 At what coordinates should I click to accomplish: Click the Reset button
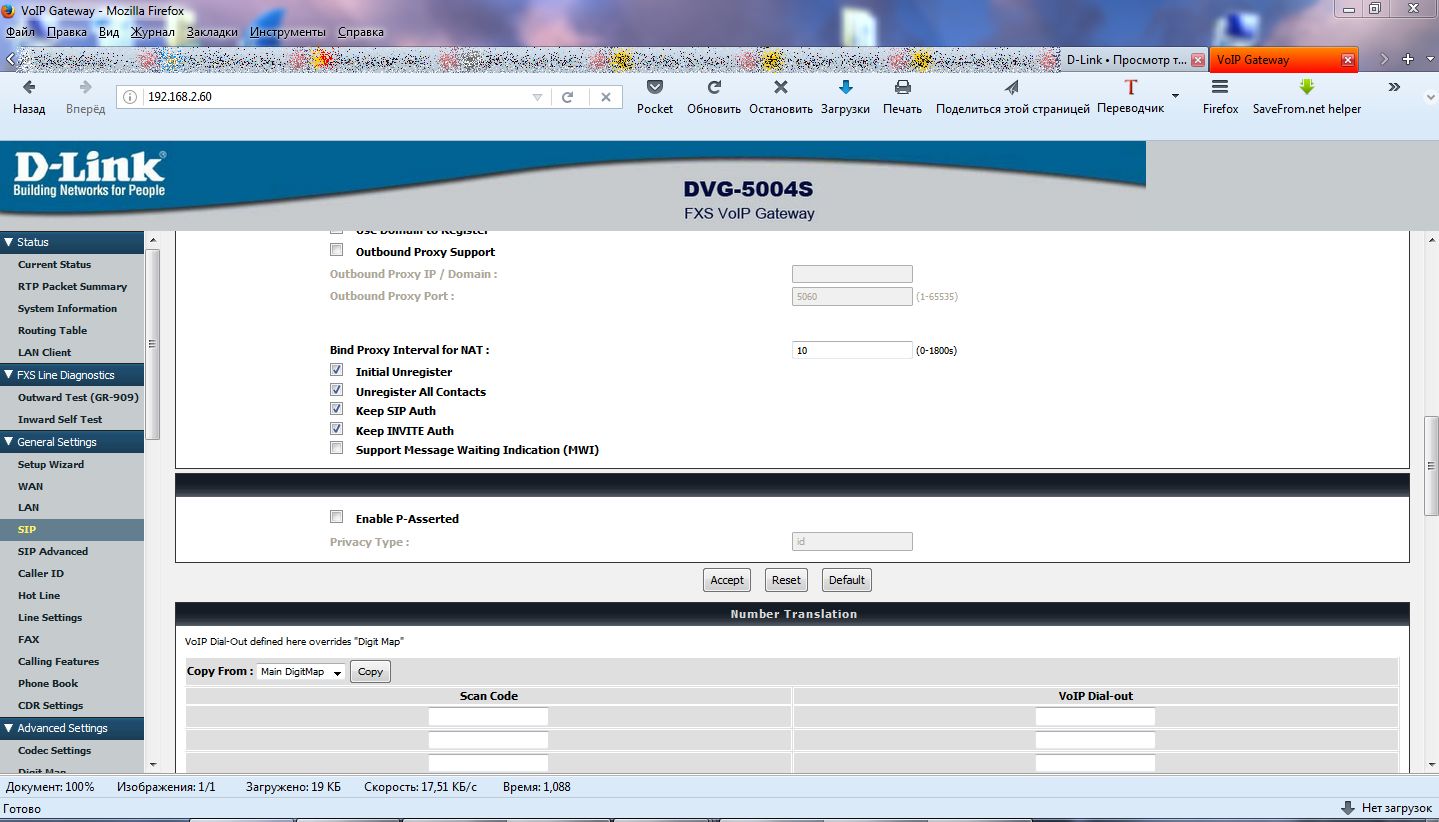tap(786, 580)
